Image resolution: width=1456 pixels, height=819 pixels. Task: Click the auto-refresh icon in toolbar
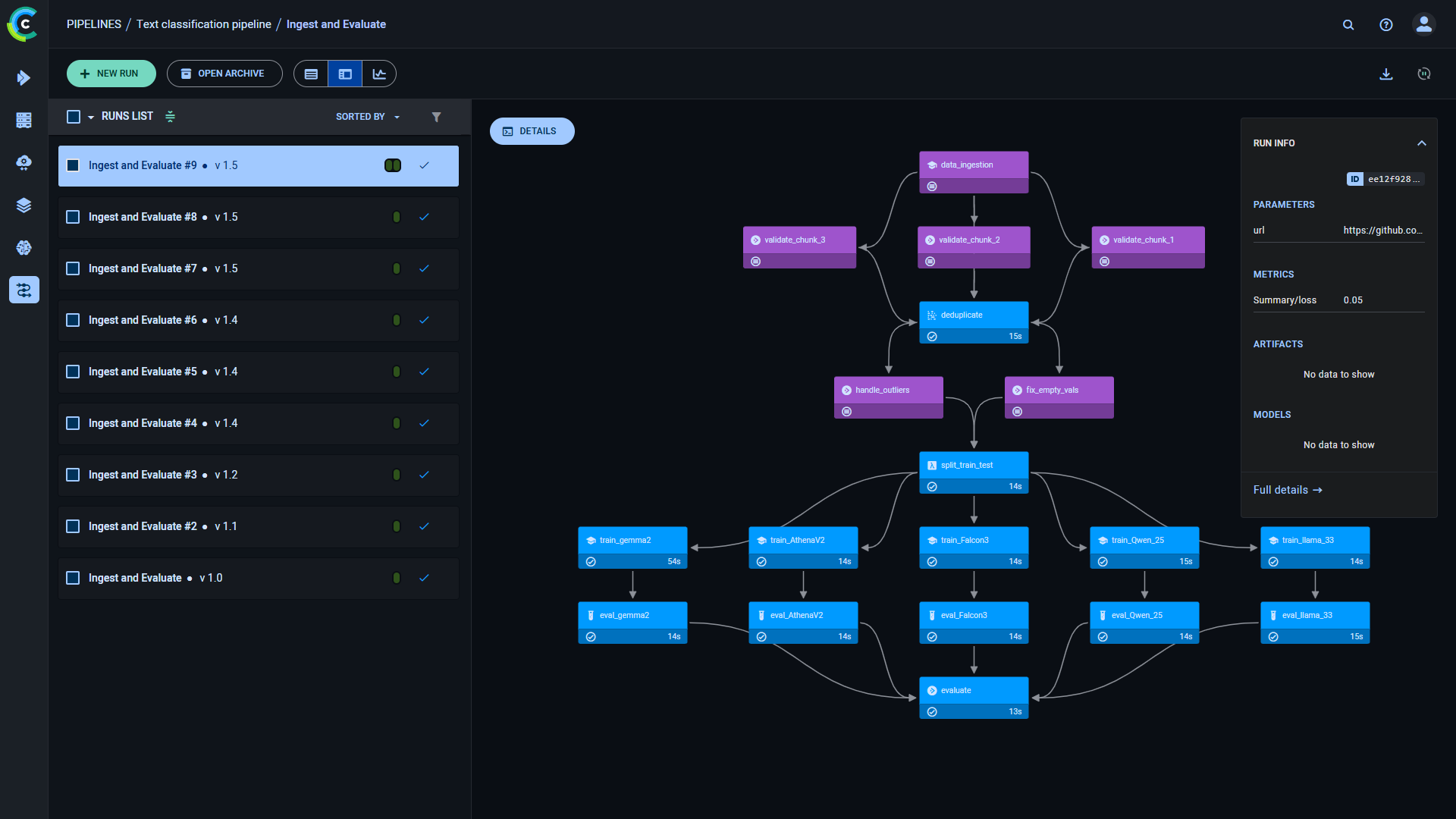[x=1424, y=74]
